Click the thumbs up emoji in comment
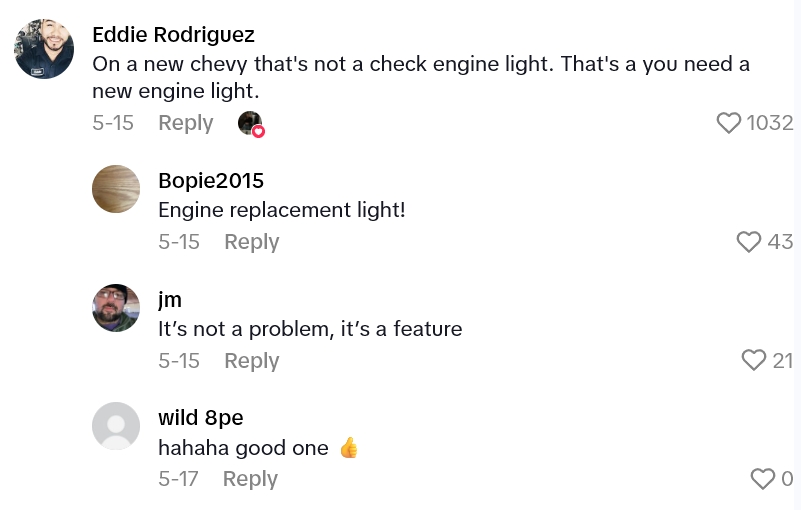The image size is (801, 510). click(349, 448)
